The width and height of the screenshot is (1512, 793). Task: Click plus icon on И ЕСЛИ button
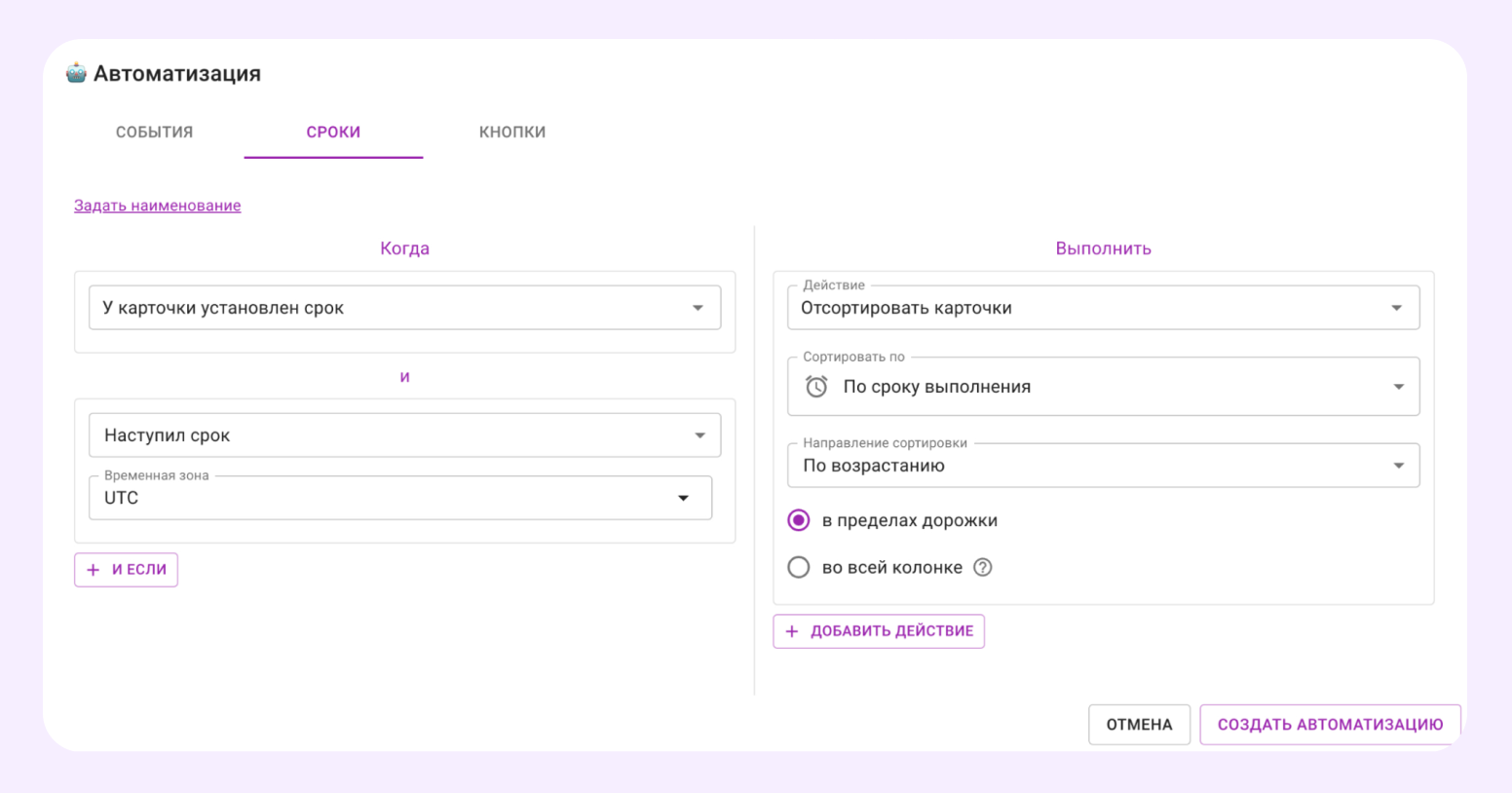tap(94, 570)
